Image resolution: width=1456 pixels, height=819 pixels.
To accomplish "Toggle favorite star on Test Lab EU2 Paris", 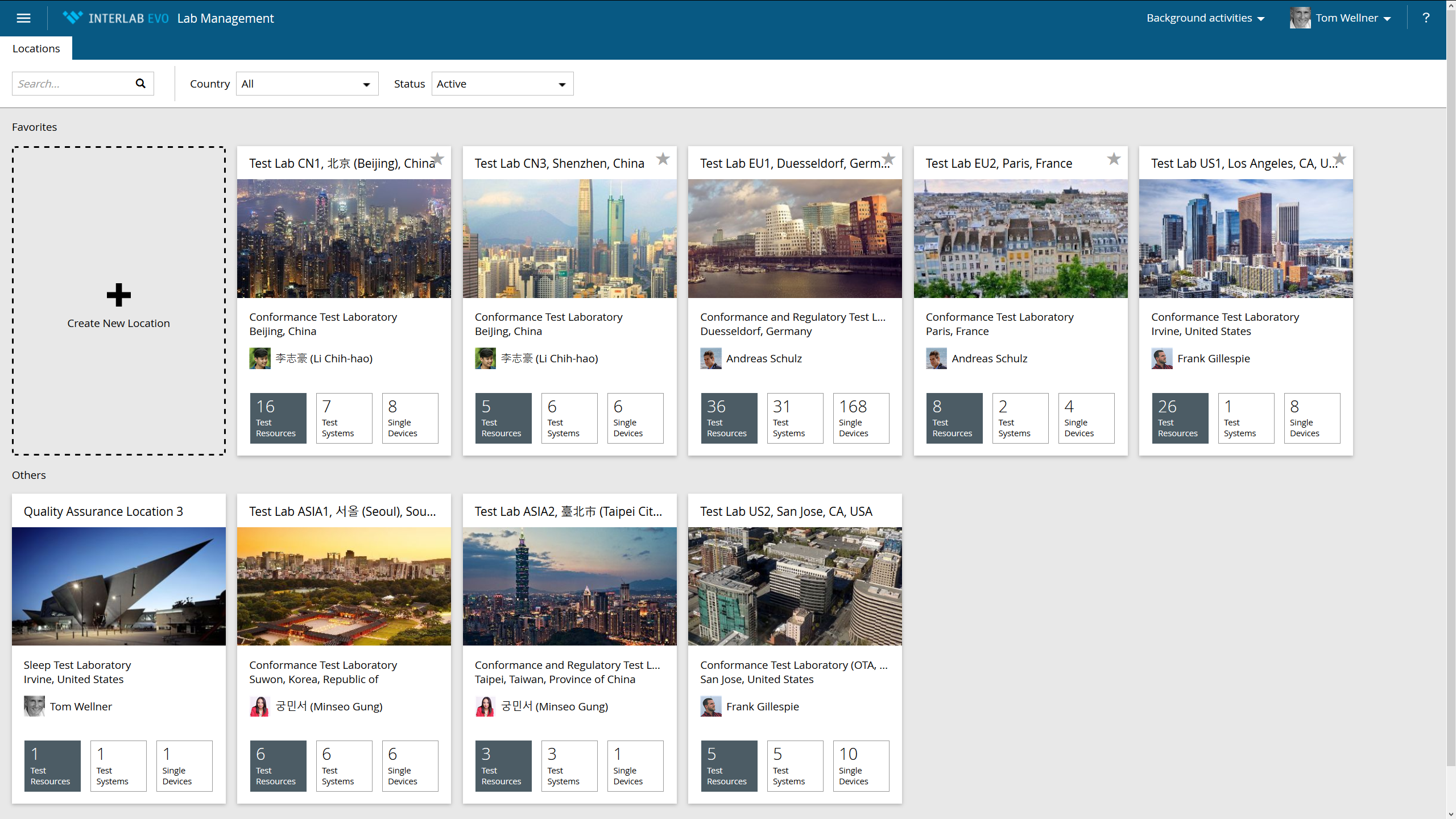I will click(x=1114, y=159).
